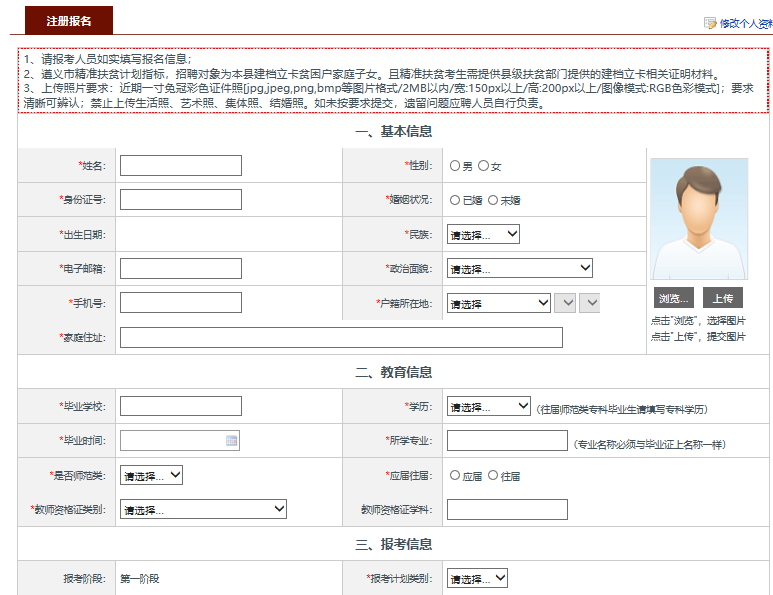Click the 修改个人资料 edit icon
This screenshot has height=595, width=773.
(710, 23)
